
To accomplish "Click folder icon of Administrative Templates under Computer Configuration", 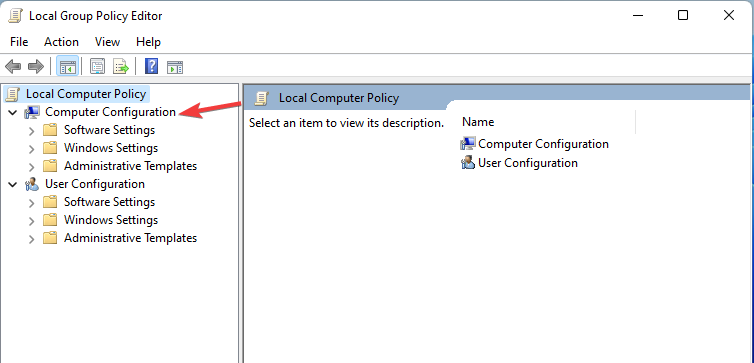I will point(50,166).
